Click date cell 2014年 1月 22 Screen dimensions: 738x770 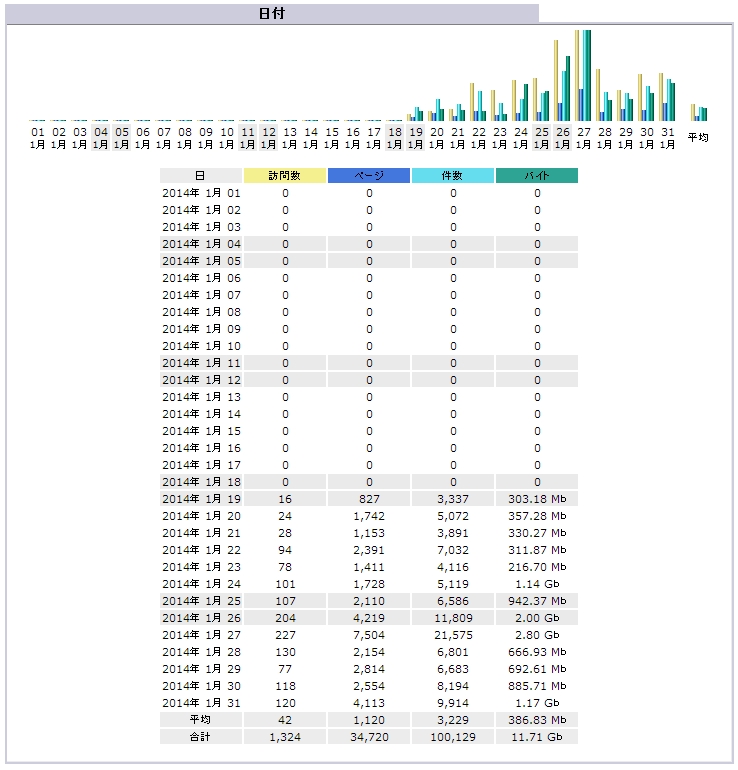[201, 550]
